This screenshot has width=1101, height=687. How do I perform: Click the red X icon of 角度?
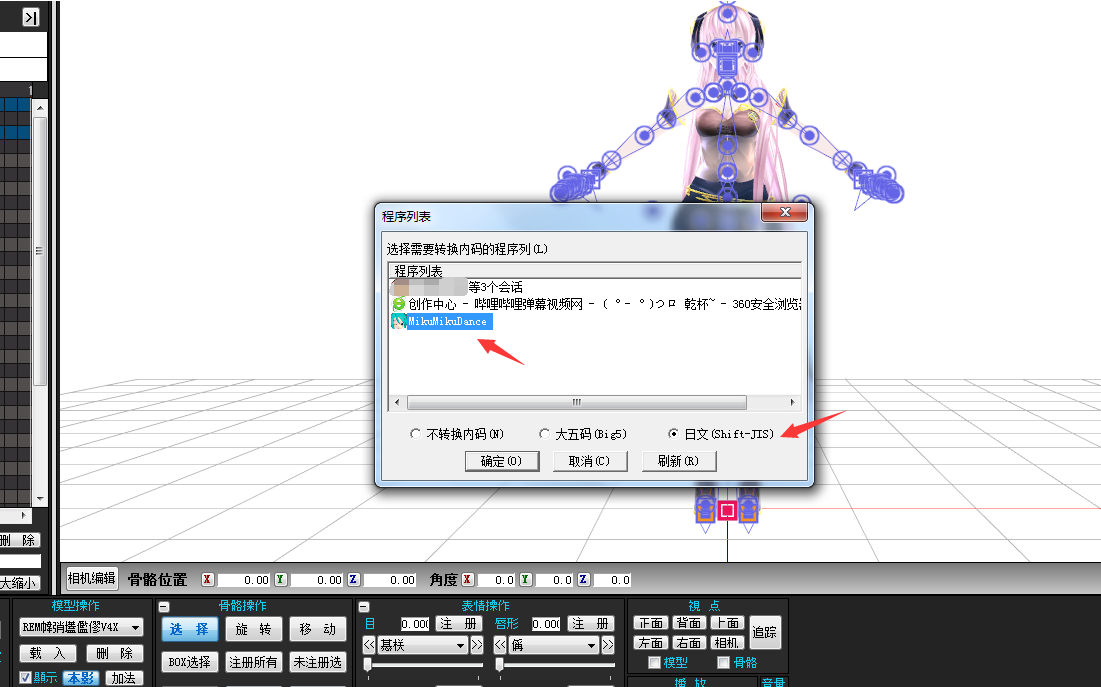click(x=467, y=580)
